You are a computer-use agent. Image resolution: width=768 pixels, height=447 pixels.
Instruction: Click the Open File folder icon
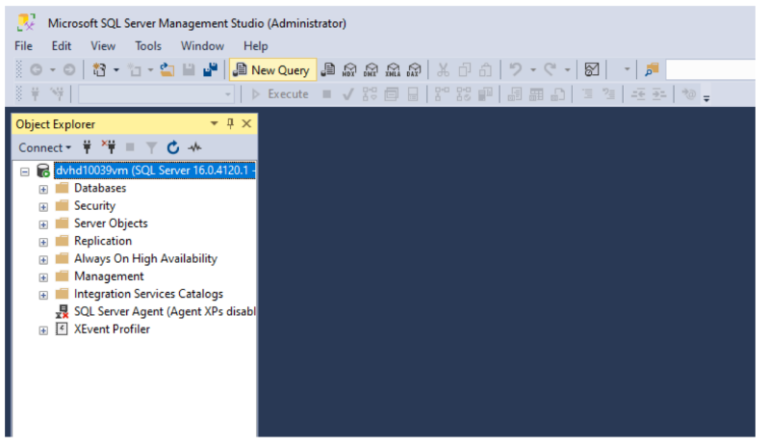pos(167,70)
